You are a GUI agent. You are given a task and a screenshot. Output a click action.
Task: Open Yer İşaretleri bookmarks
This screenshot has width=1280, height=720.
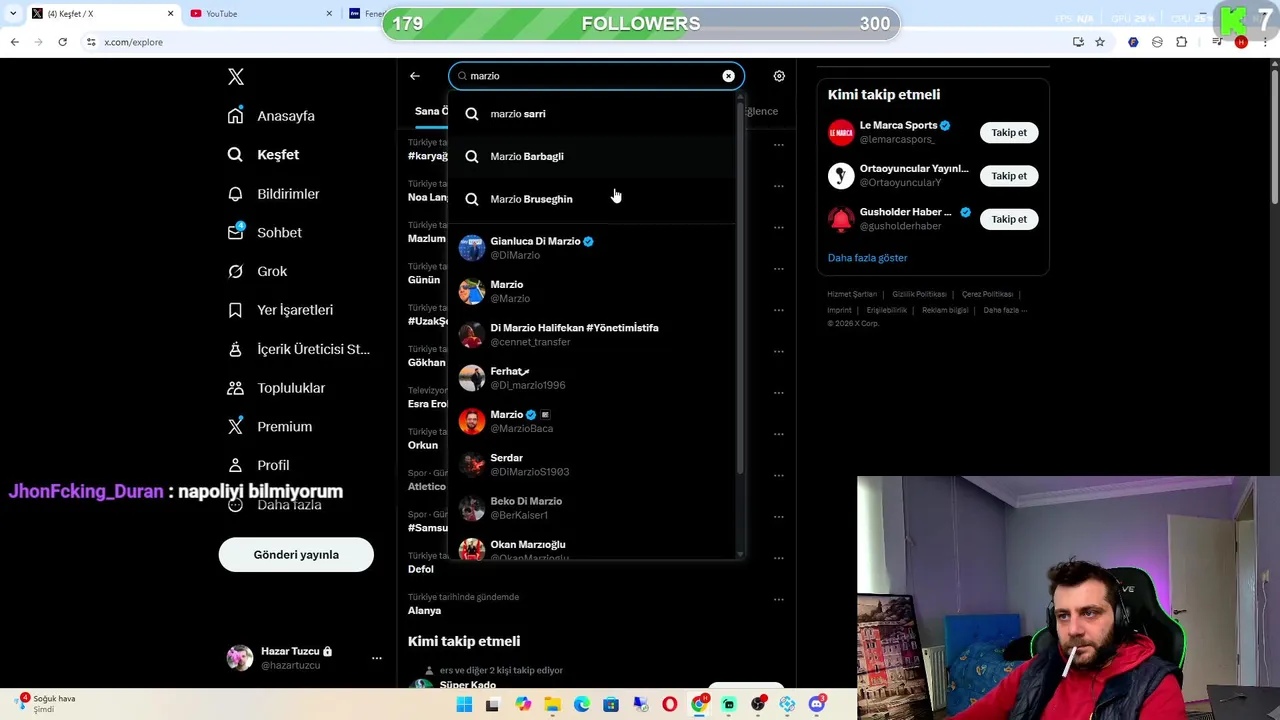point(280,310)
